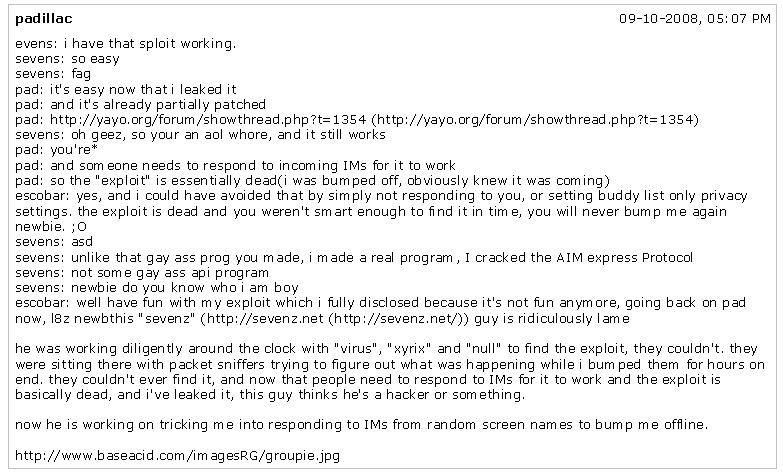Click the line "pad: you're*"

(58, 150)
